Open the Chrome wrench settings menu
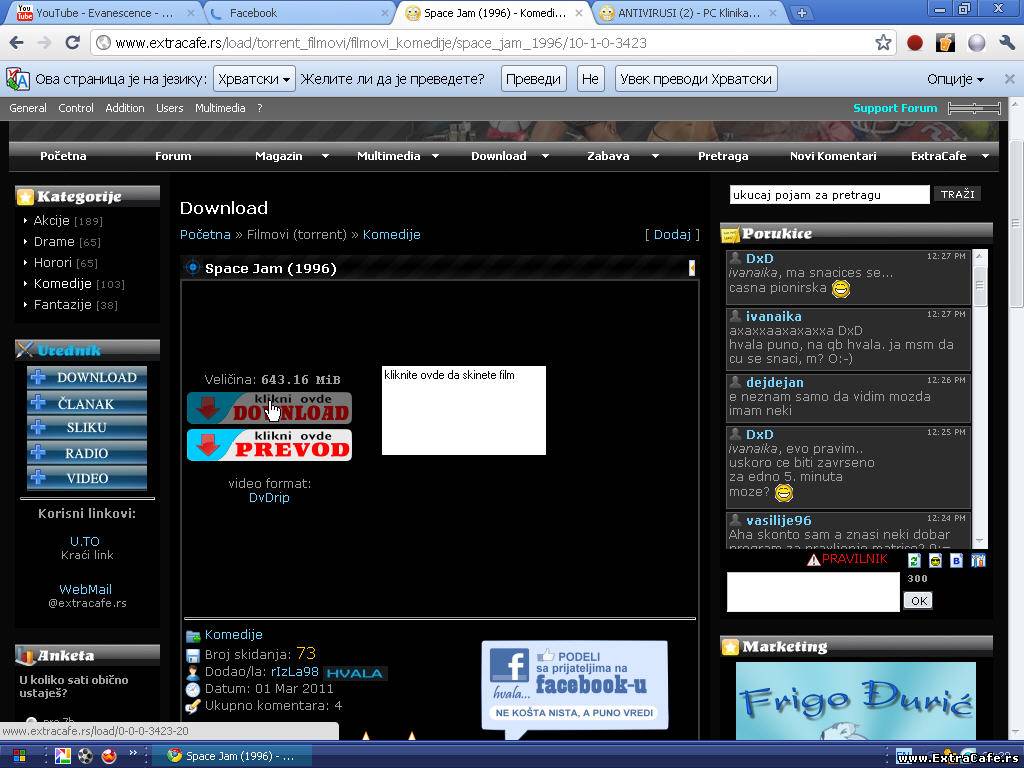Screen dimensions: 1024x768 click(x=1006, y=43)
